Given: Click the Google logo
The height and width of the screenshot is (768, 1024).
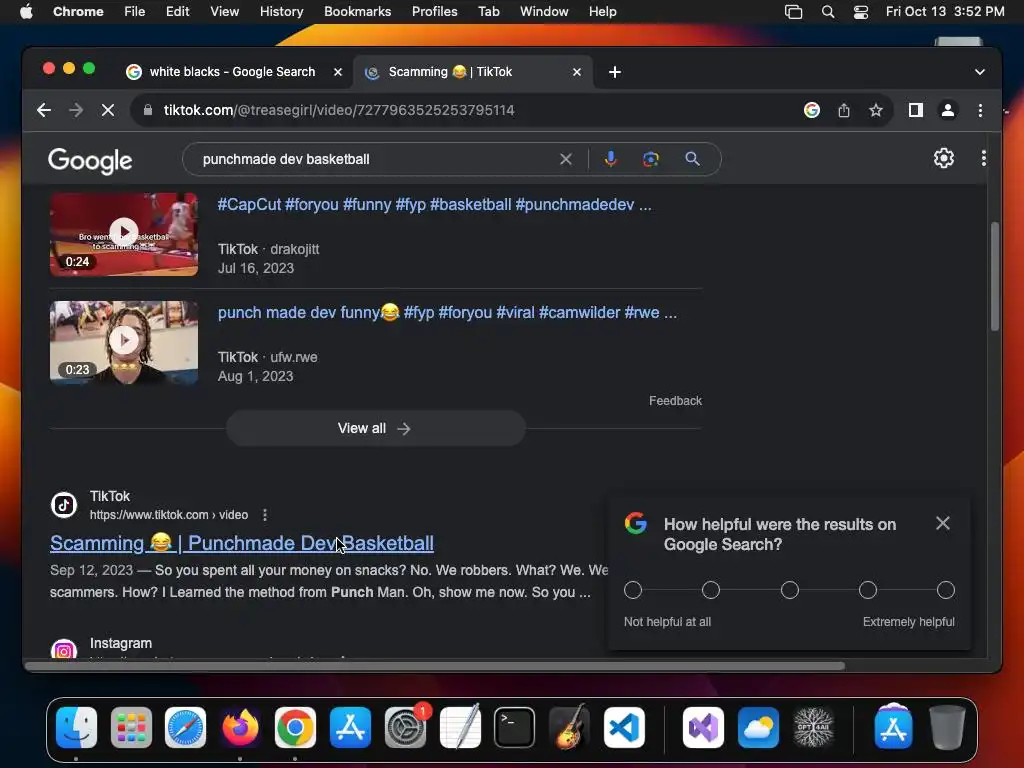Looking at the screenshot, I should [90, 161].
